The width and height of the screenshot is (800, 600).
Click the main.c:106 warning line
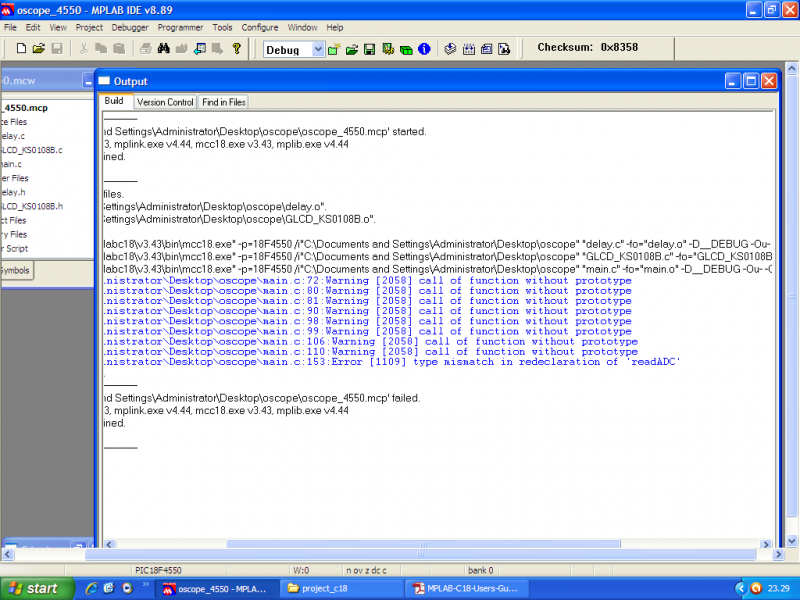pos(370,342)
